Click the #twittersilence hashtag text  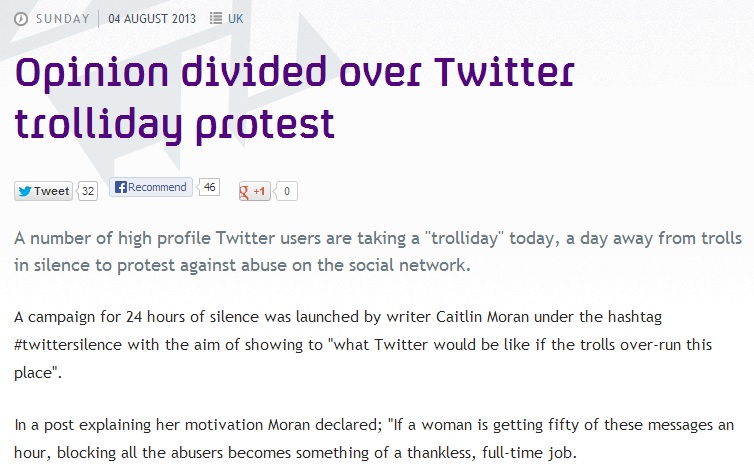click(x=68, y=345)
